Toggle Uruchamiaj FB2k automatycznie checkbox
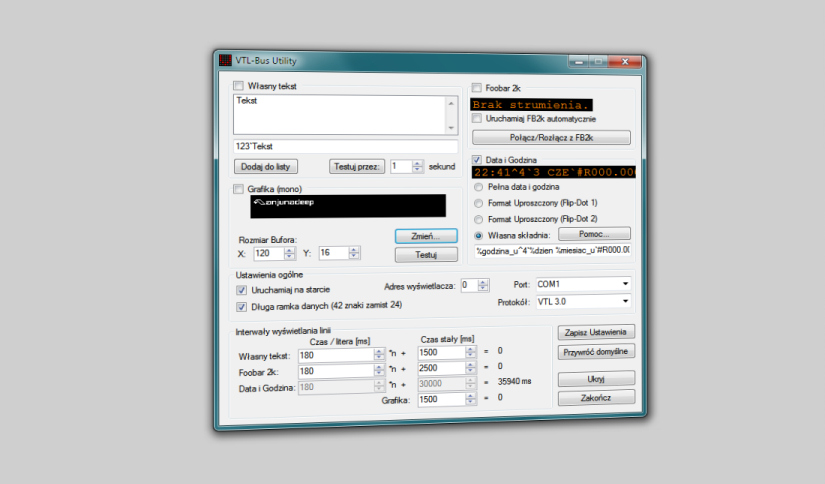The height and width of the screenshot is (484, 825). click(x=477, y=118)
